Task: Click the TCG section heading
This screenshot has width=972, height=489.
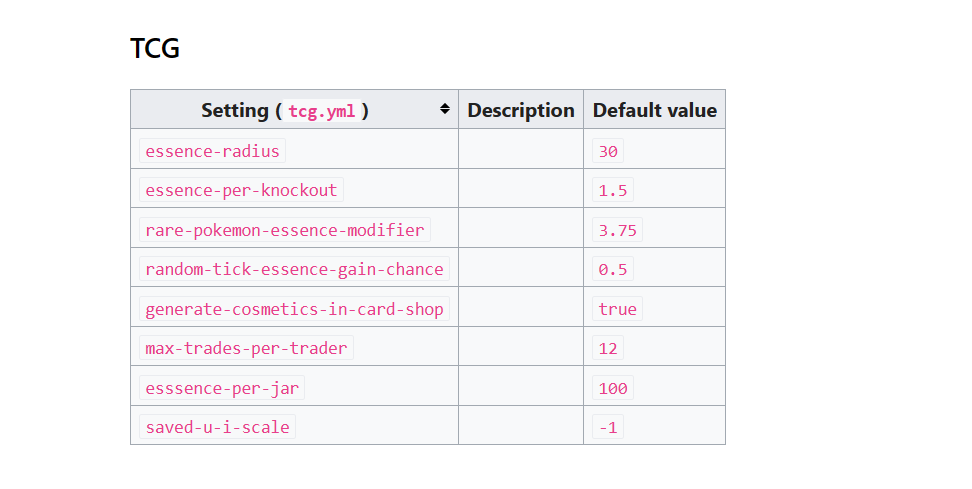Action: click(155, 48)
